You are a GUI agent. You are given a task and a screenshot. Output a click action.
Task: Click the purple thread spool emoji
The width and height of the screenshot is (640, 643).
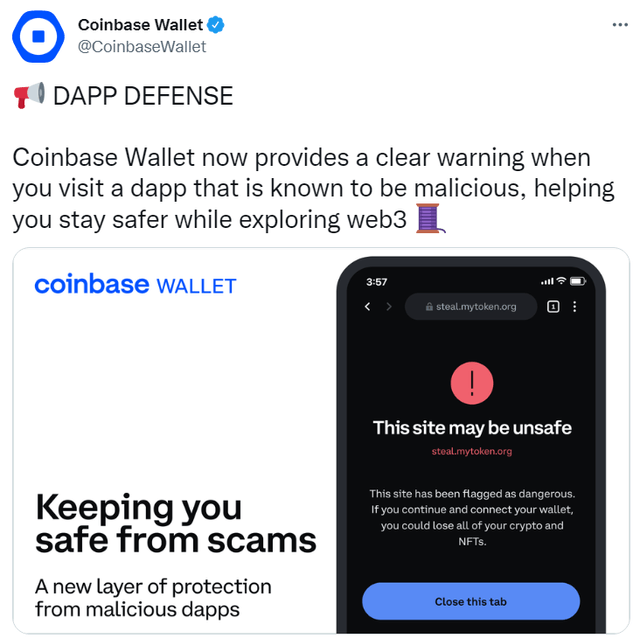pyautogui.click(x=430, y=219)
